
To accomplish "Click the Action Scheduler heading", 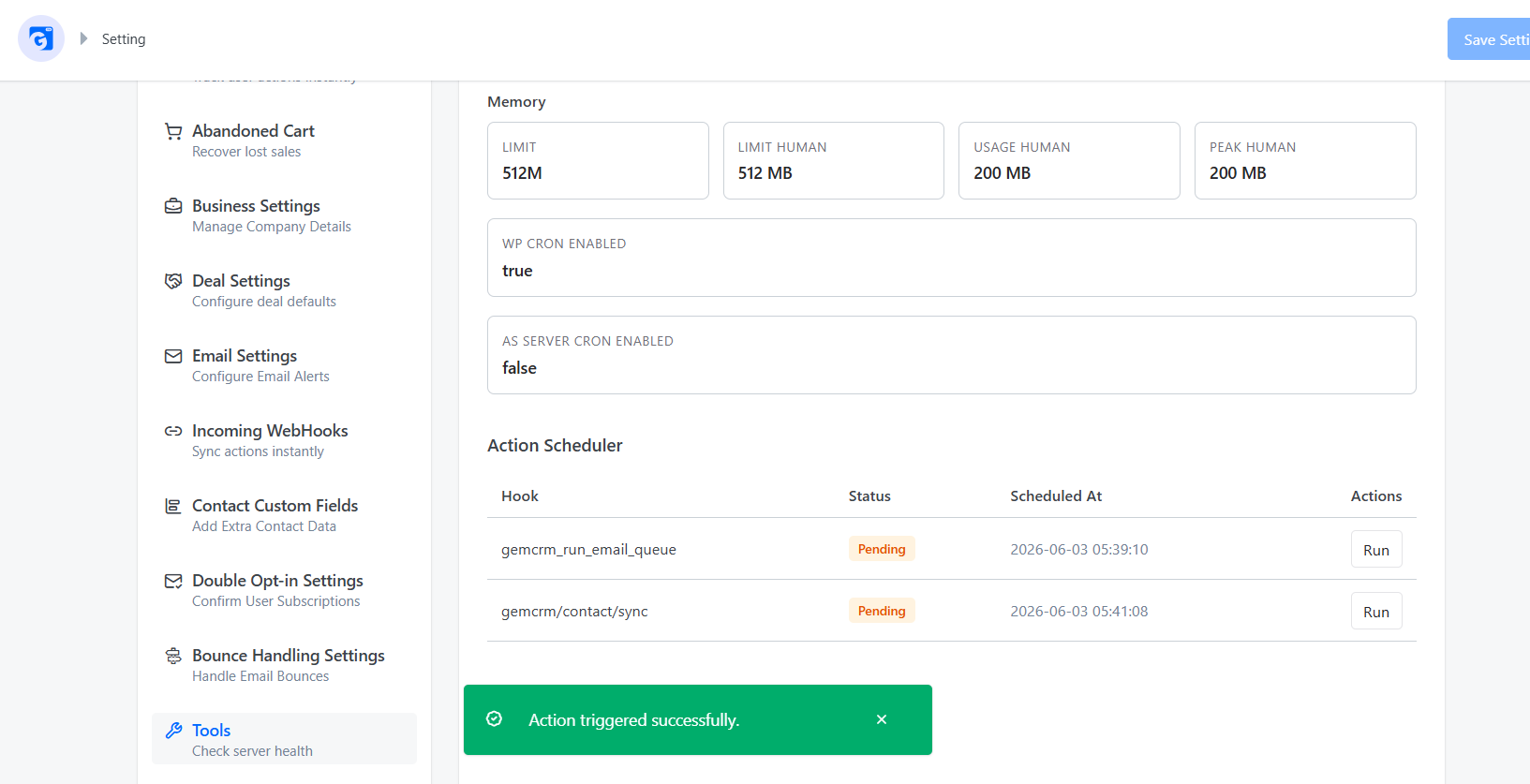I will tap(555, 446).
